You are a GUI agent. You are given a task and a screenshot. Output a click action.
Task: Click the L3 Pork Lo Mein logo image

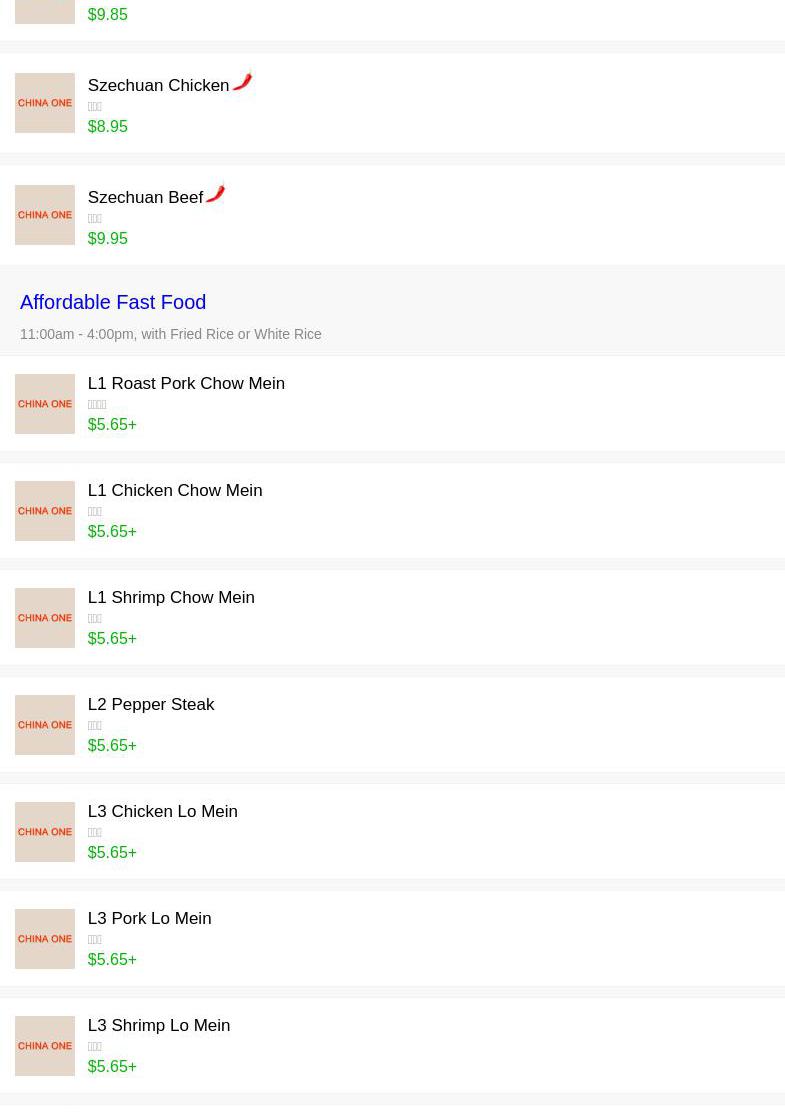pos(45,939)
